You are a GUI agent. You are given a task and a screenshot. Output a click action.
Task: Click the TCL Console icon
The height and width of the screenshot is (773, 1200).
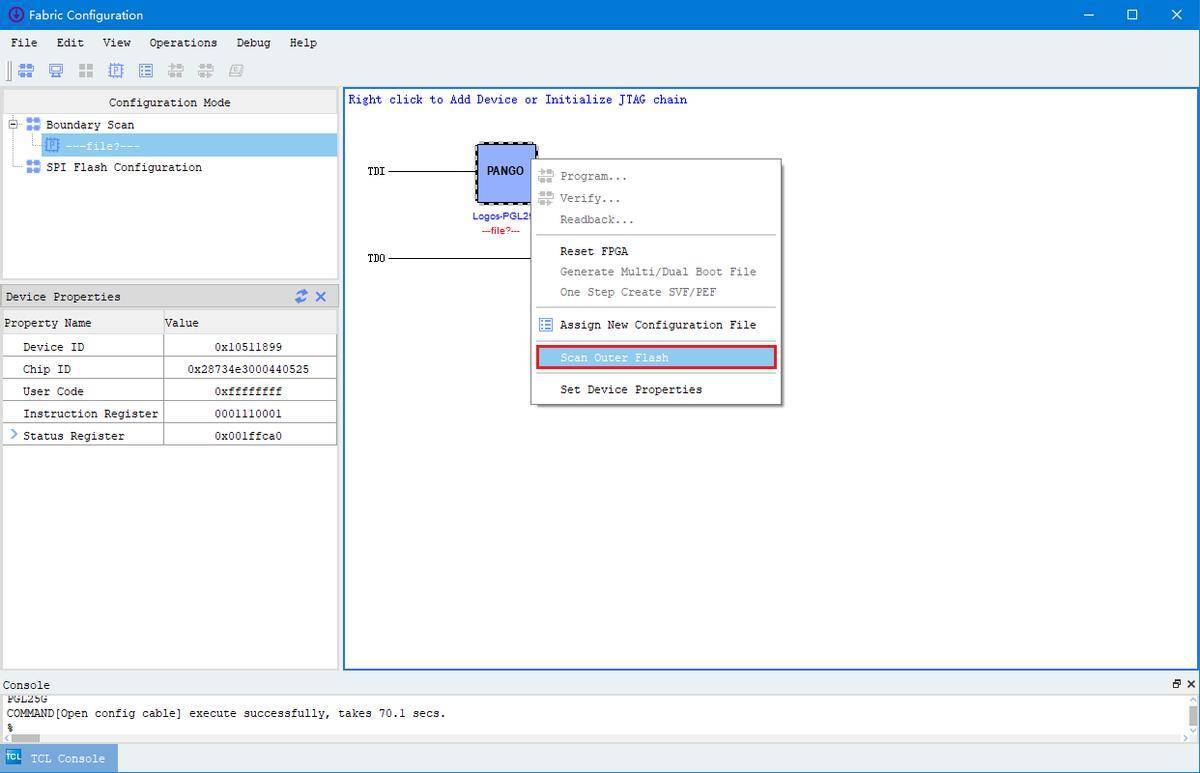(14, 757)
